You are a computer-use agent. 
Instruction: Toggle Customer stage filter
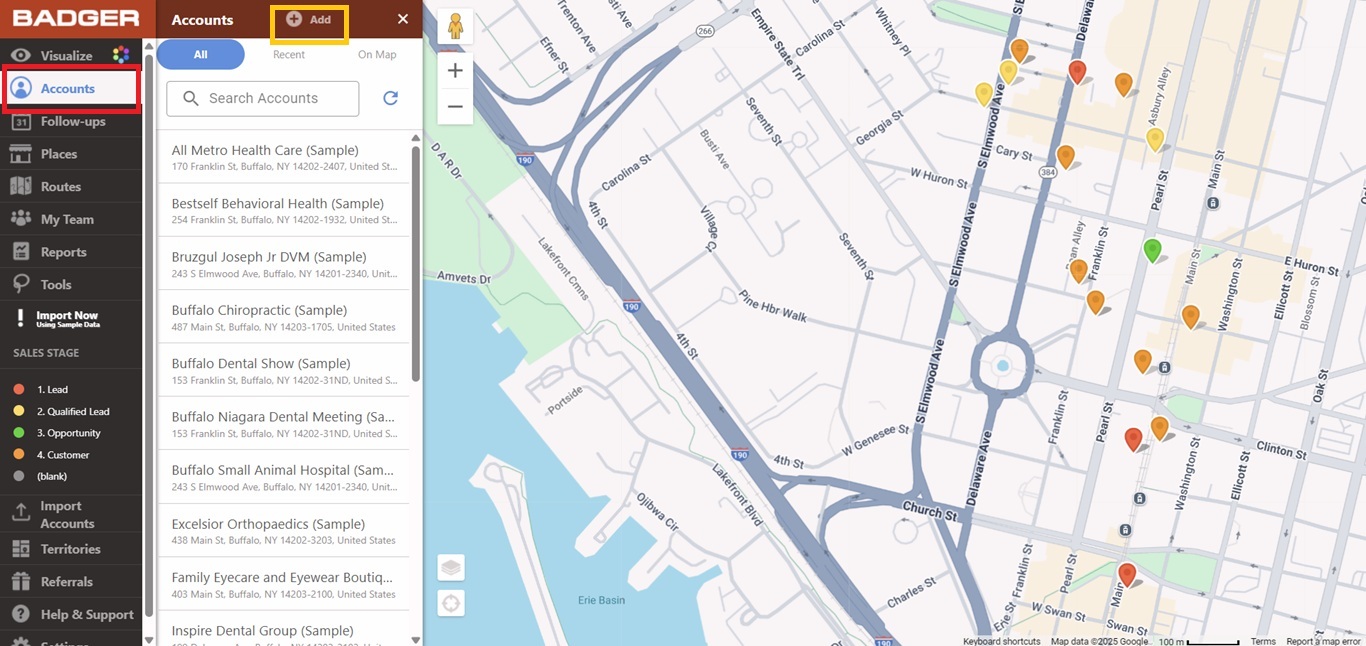[x=62, y=455]
